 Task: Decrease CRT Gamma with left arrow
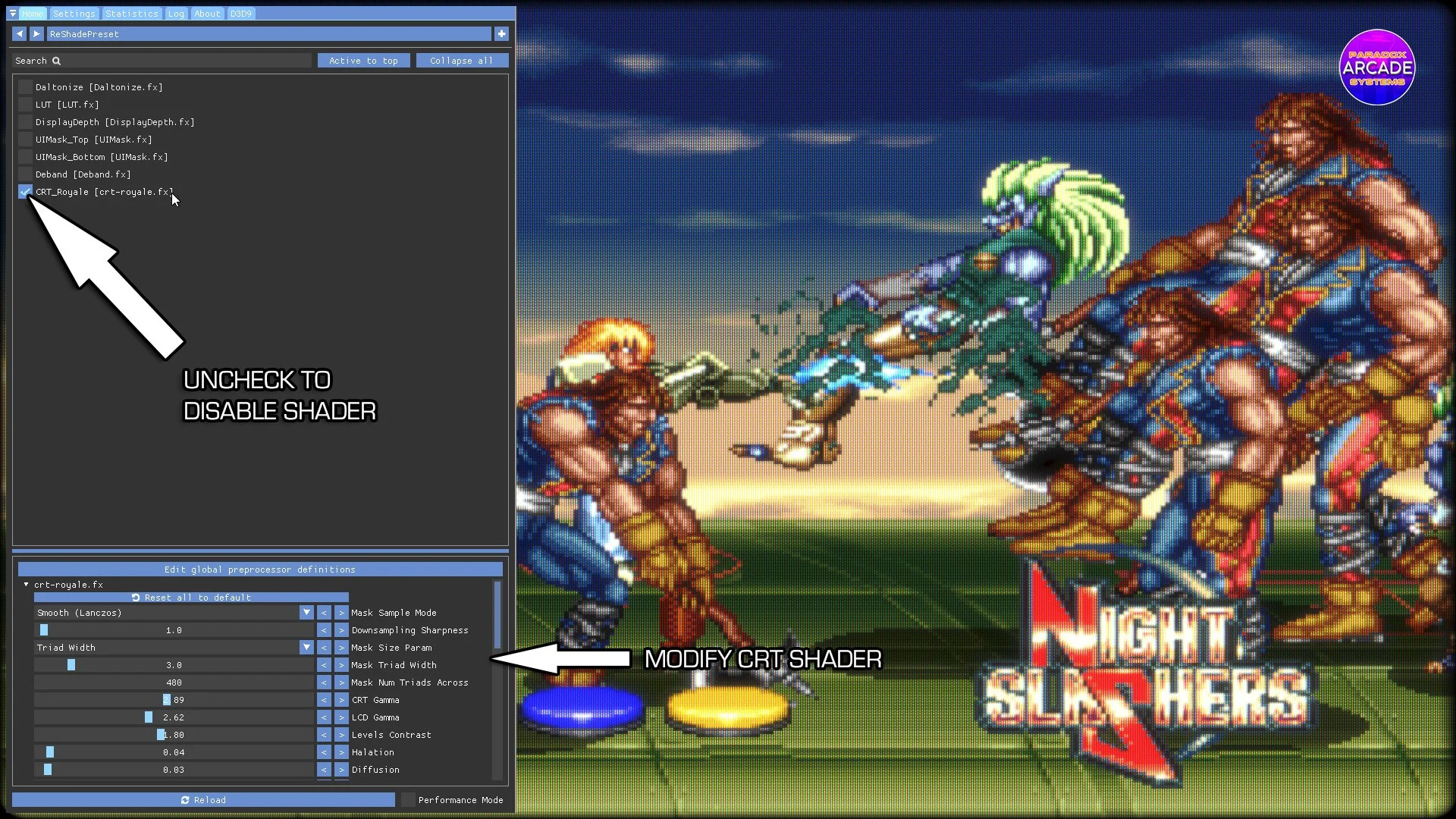[324, 700]
